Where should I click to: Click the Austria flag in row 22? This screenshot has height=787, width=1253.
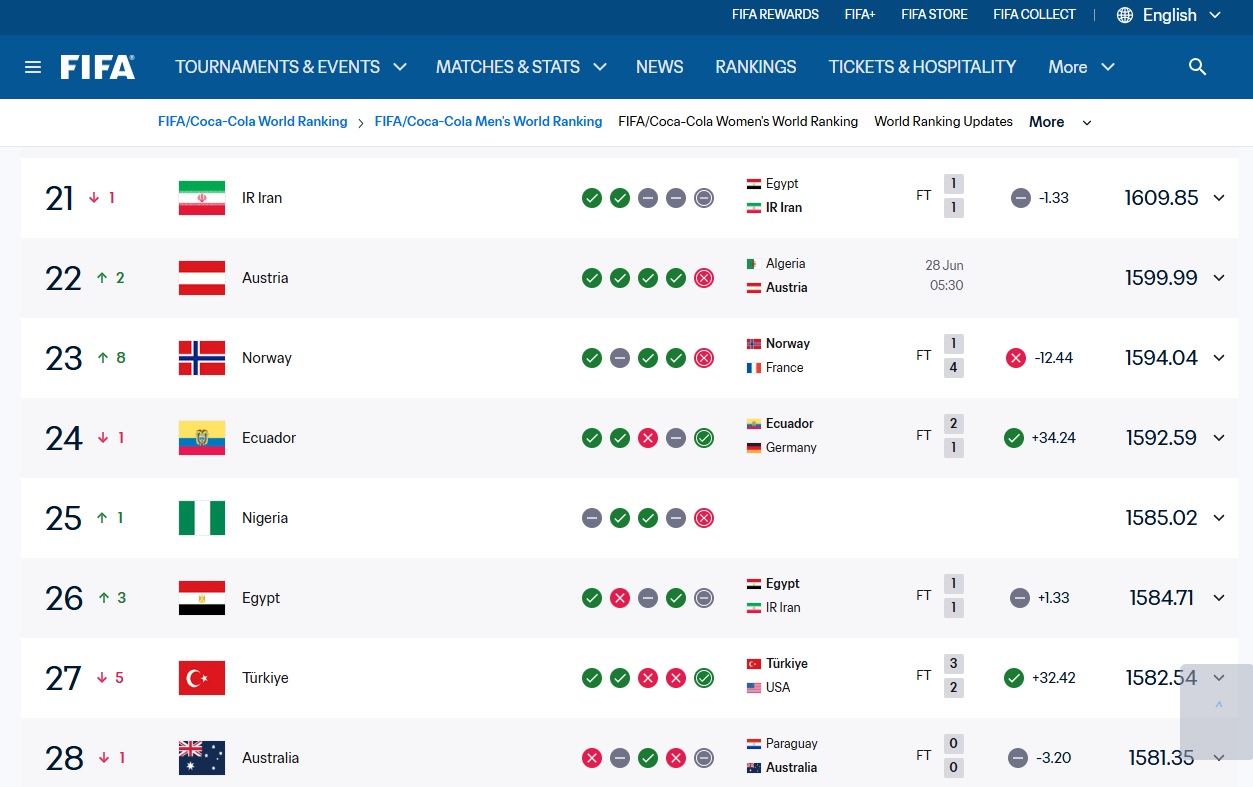202,278
